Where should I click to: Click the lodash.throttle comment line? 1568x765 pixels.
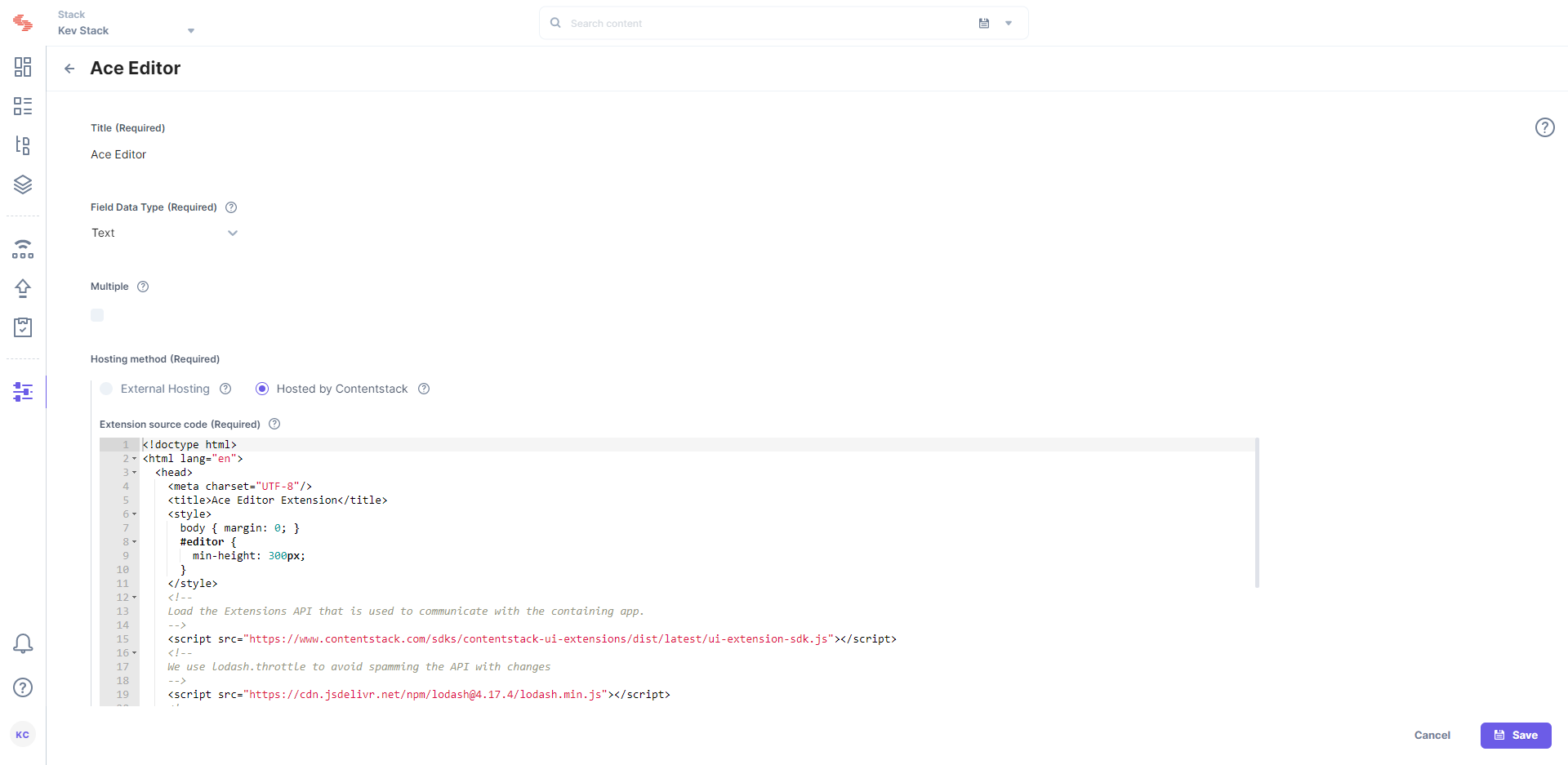tap(359, 667)
